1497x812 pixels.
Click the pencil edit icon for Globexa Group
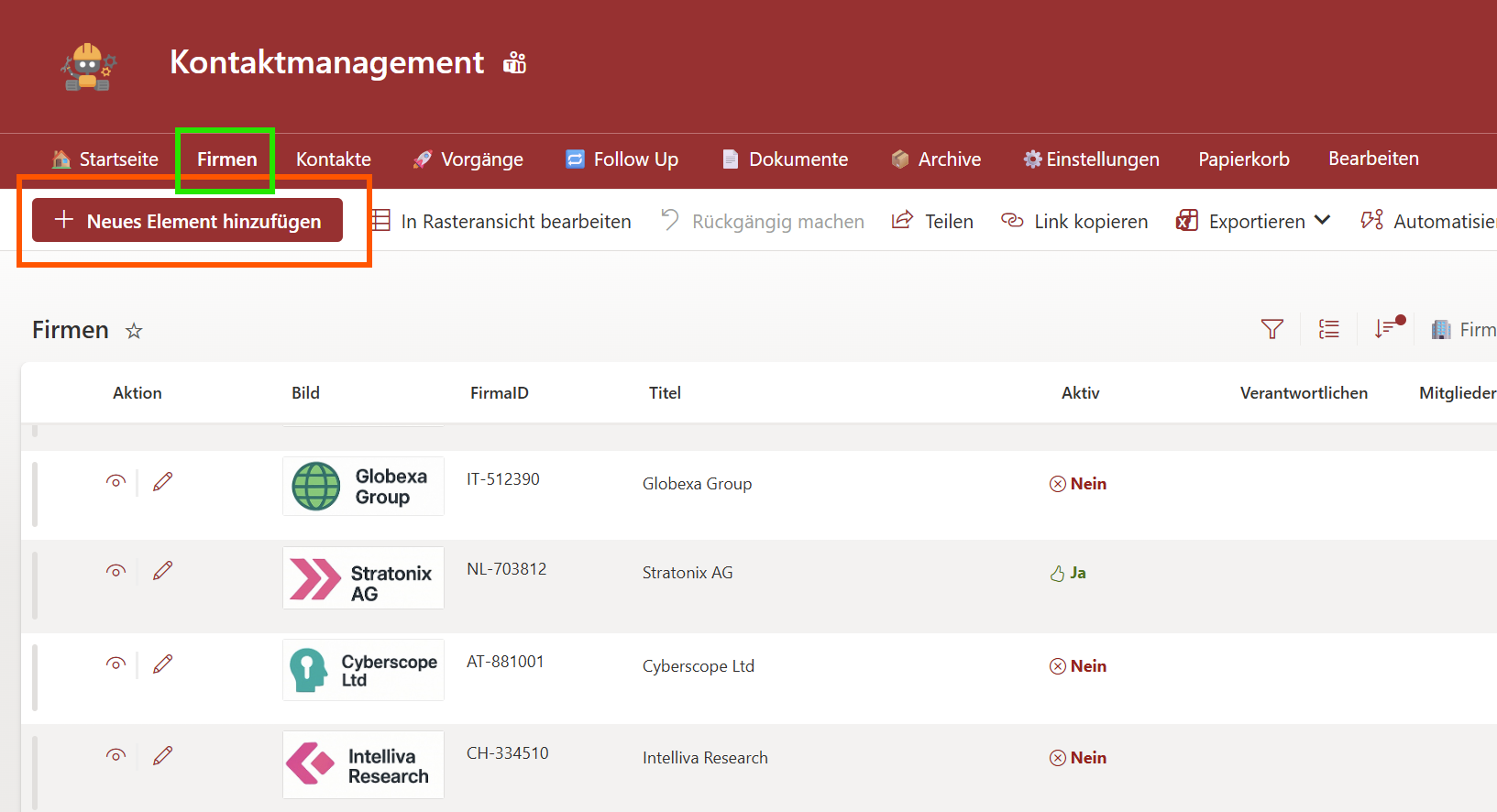[x=163, y=482]
